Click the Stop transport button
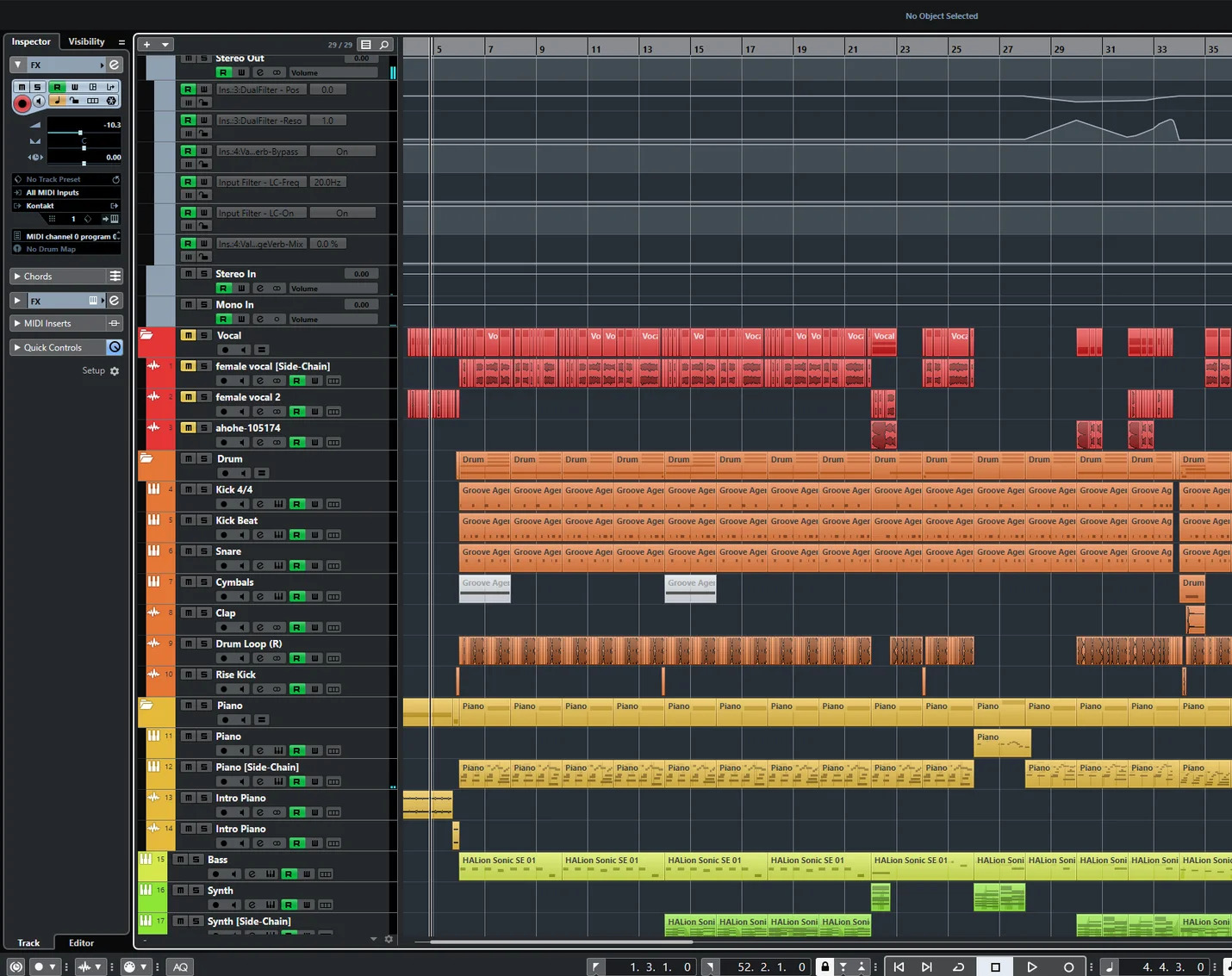Viewport: 1232px width, 976px height. click(x=995, y=967)
